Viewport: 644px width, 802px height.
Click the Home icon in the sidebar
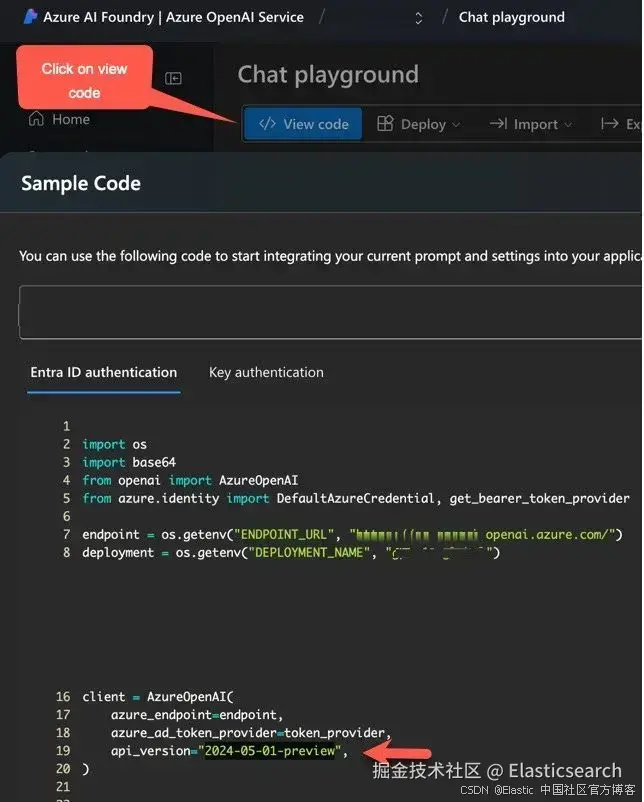point(36,119)
